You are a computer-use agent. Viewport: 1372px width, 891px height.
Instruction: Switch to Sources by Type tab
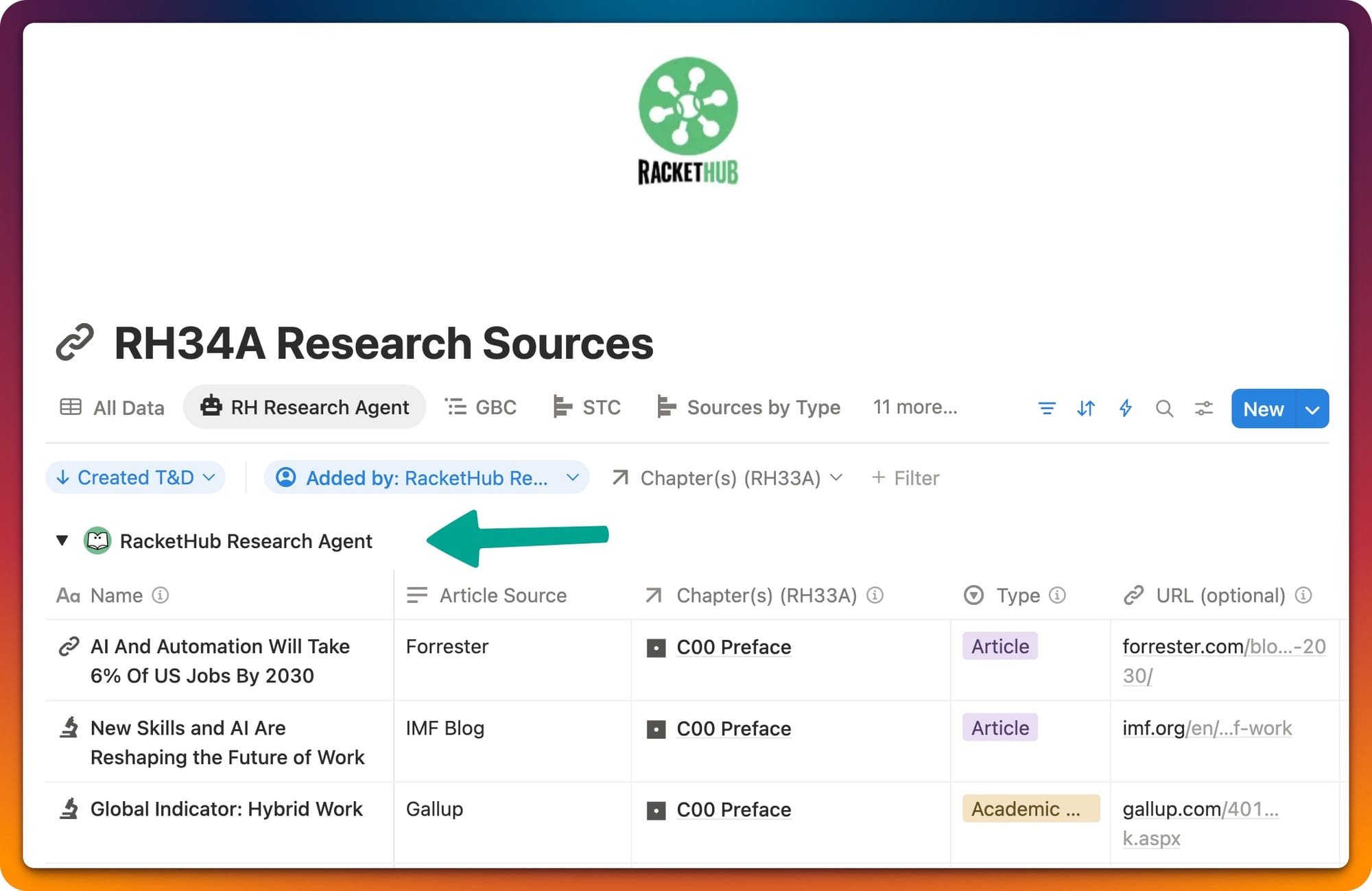pos(748,407)
